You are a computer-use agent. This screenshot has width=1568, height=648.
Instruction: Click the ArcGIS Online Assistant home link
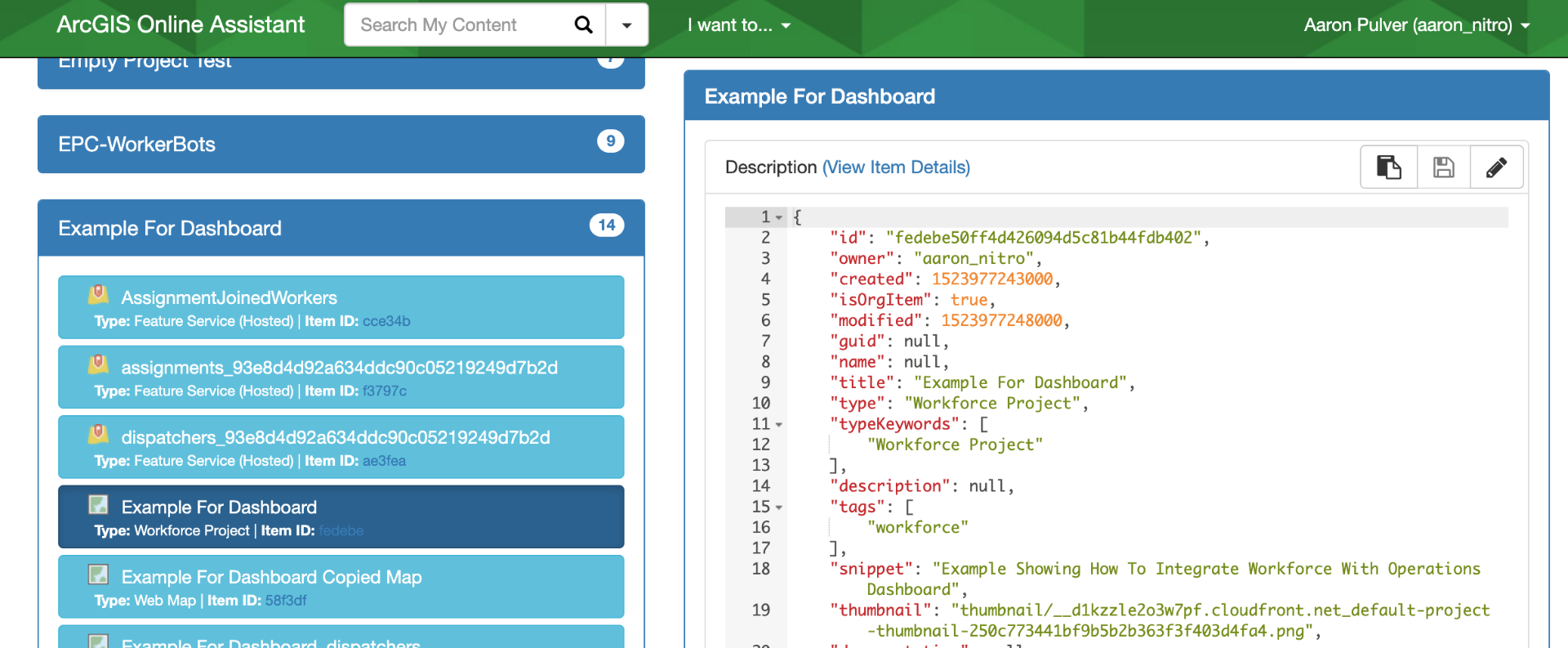(180, 25)
